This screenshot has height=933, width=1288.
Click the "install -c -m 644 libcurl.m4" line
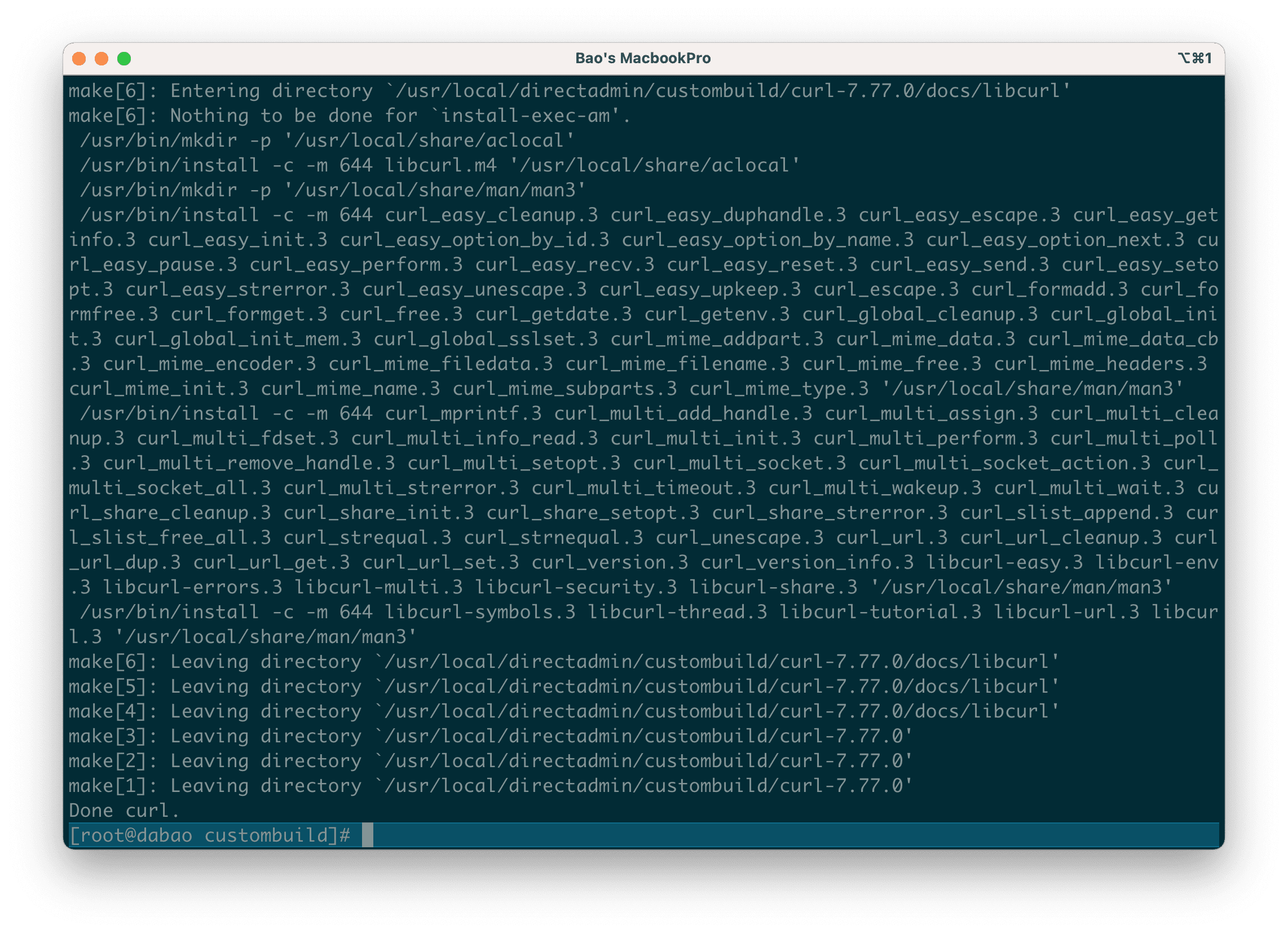click(x=440, y=165)
